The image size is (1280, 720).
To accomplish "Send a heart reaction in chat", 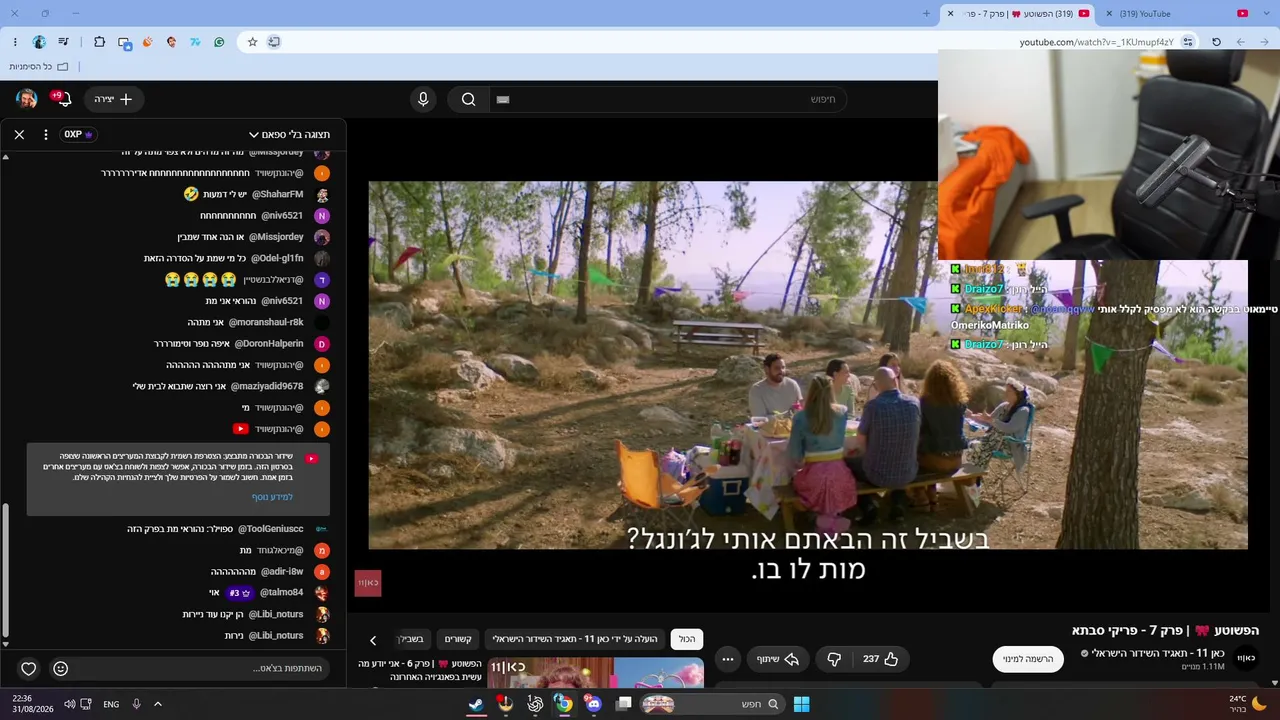I will 29,668.
